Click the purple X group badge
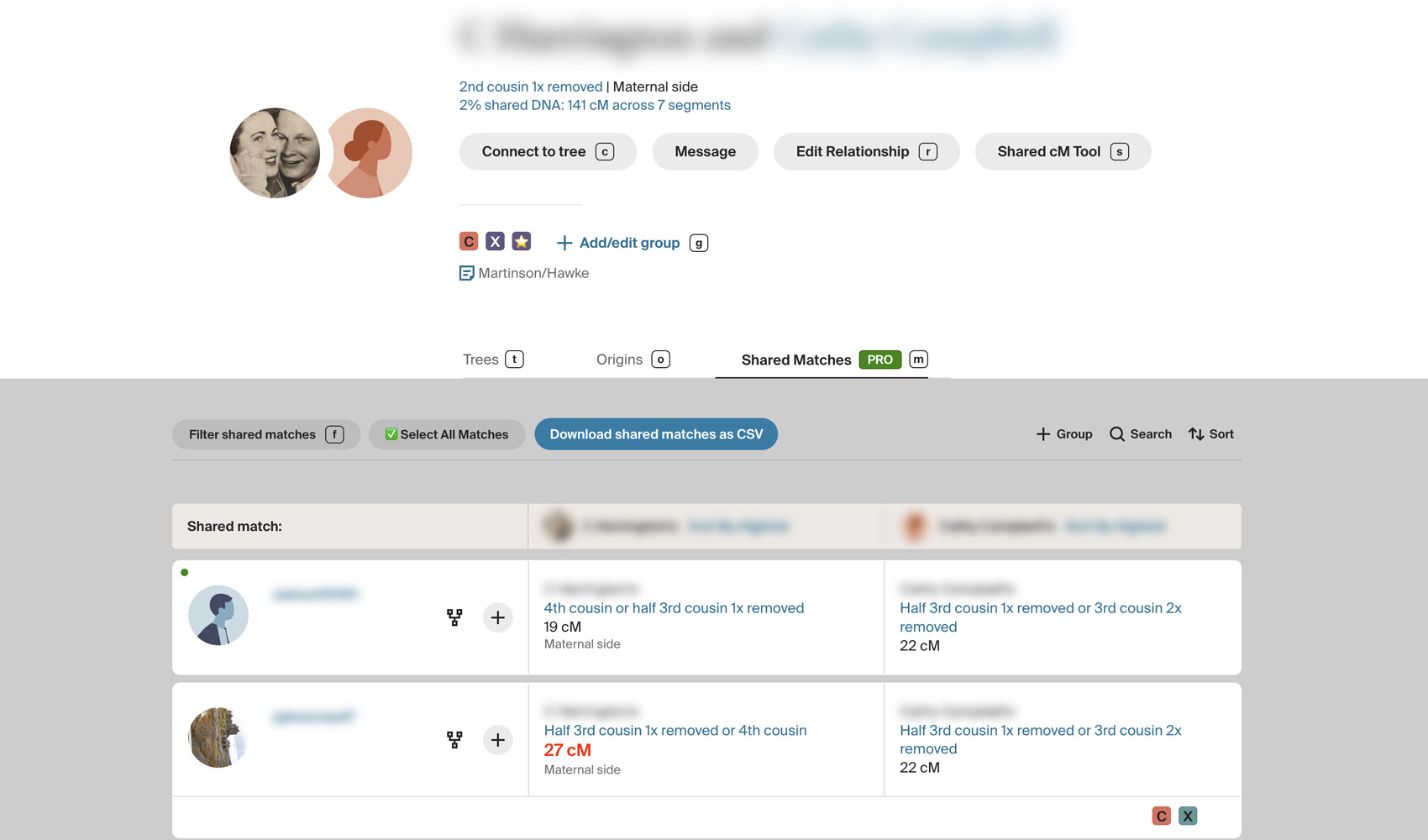 tap(495, 242)
